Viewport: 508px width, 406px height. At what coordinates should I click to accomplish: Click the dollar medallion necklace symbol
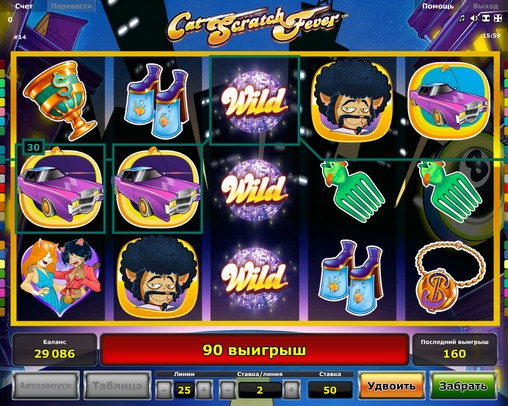point(449,277)
